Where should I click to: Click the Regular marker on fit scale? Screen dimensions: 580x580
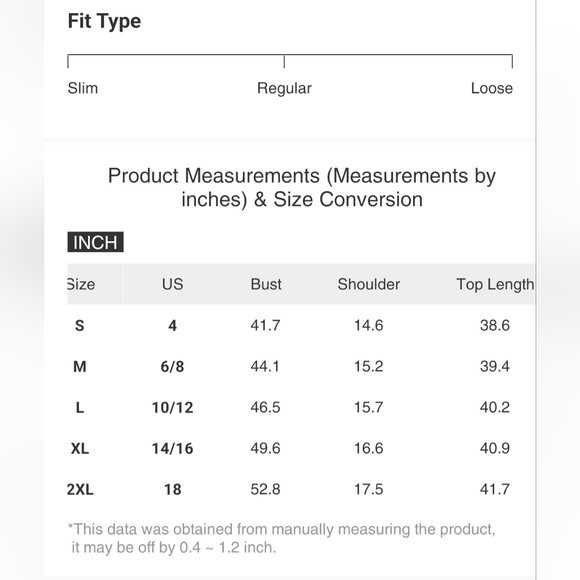[284, 61]
